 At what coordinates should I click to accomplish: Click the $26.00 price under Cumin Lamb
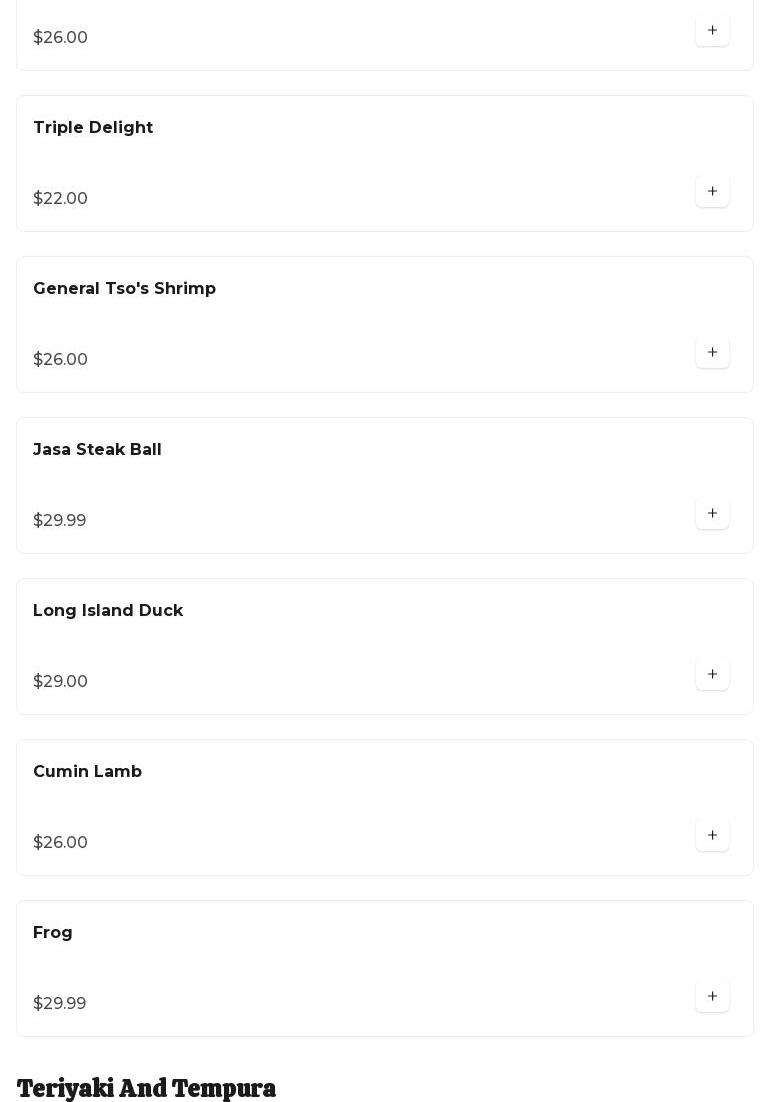pyautogui.click(x=60, y=843)
